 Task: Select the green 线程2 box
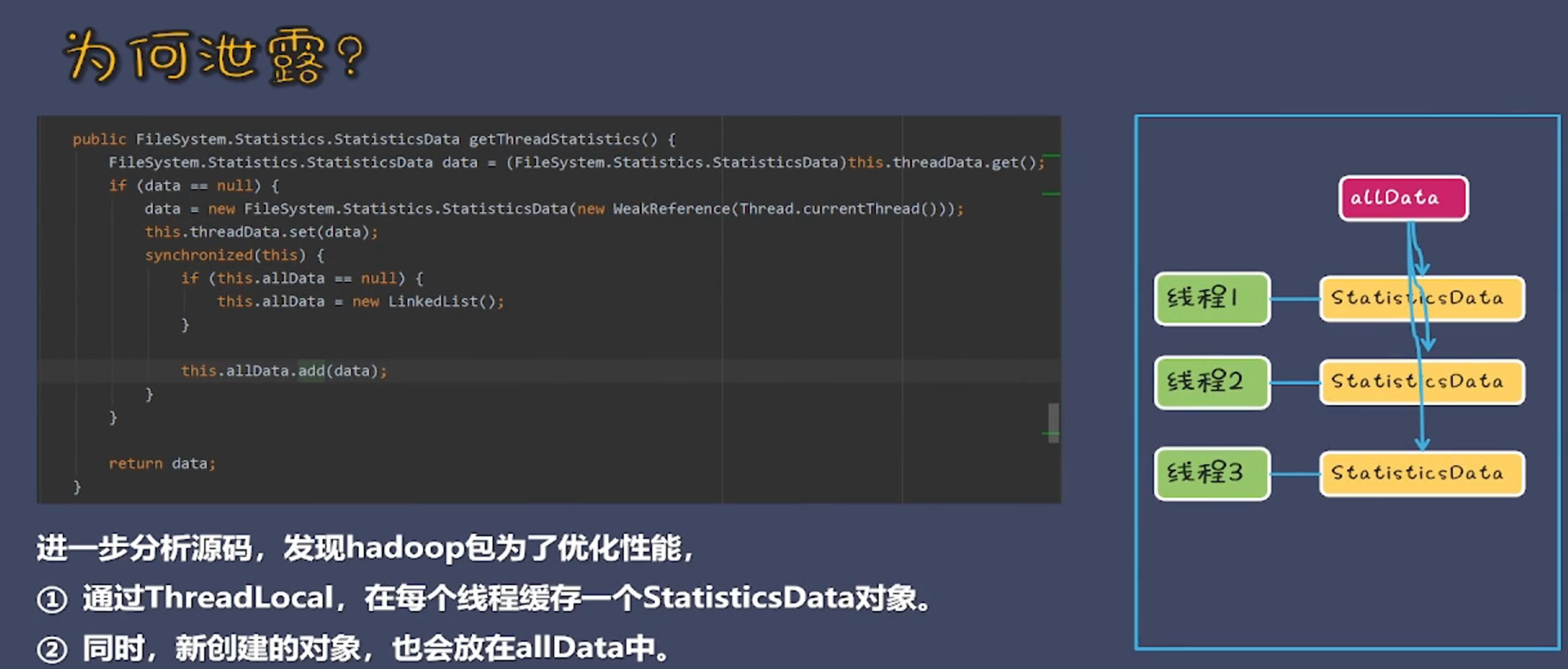click(1211, 383)
